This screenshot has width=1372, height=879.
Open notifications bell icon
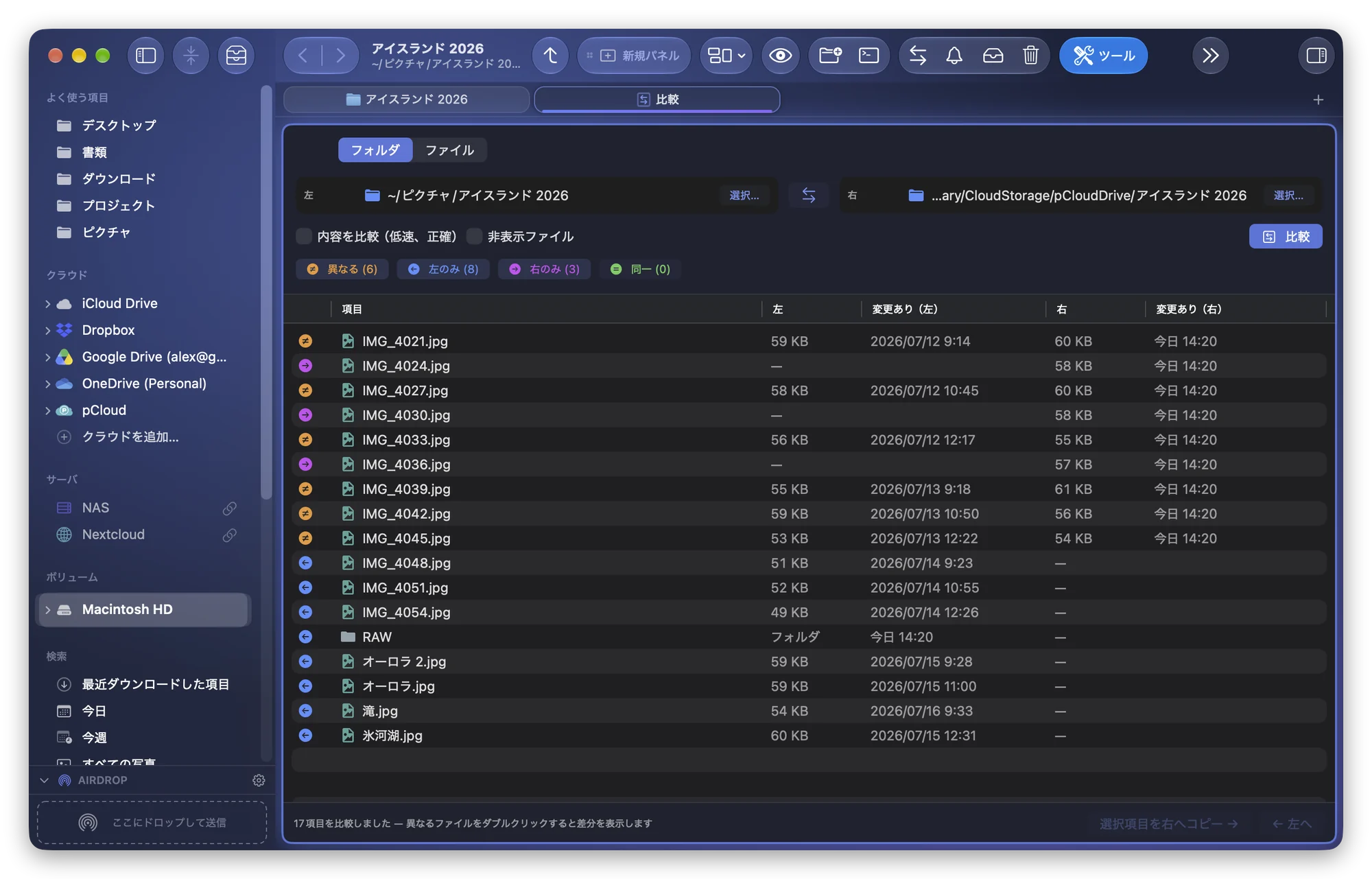(x=954, y=56)
